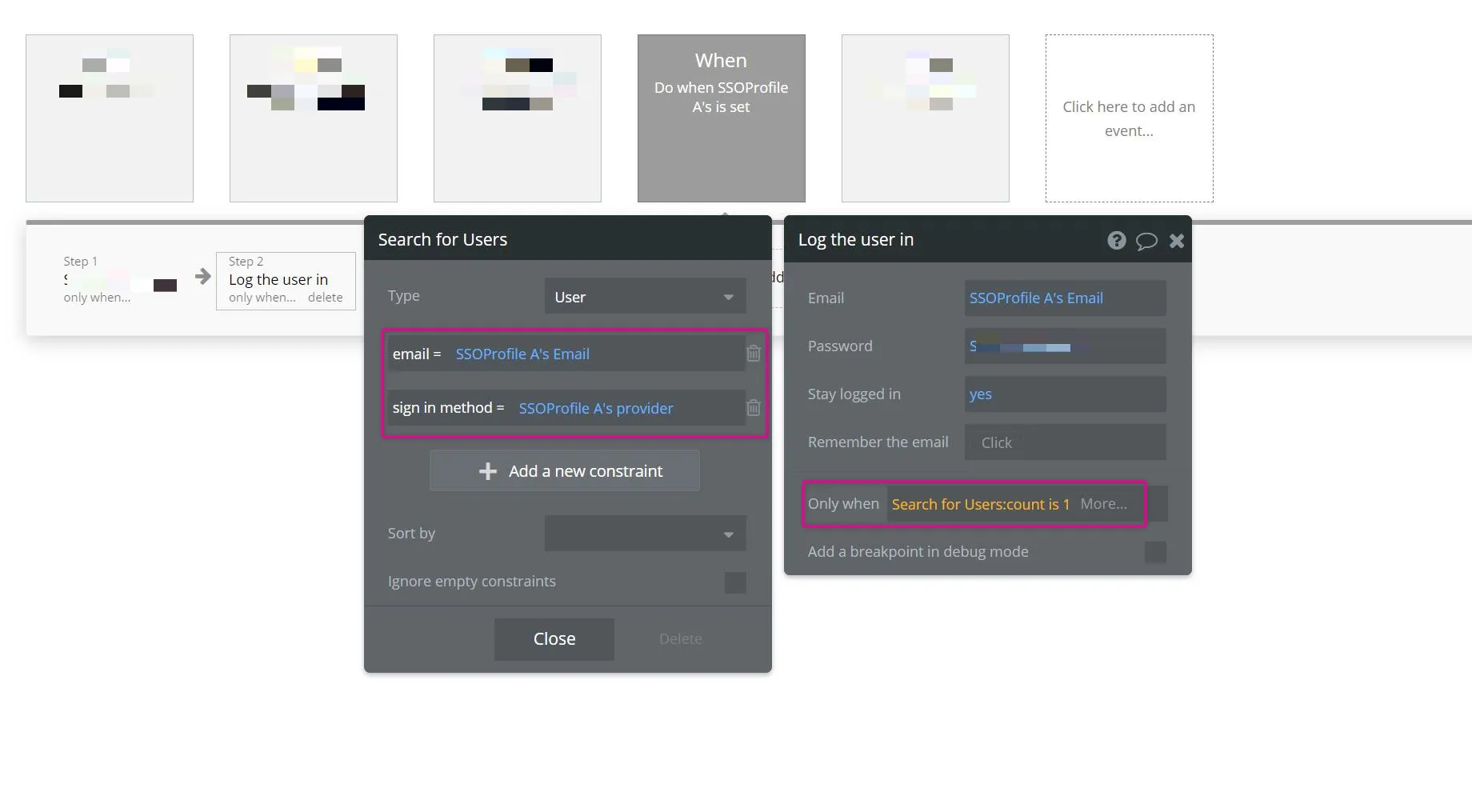The height and width of the screenshot is (812, 1472).
Task: Delete the email constraint with trash icon
Action: (x=753, y=353)
